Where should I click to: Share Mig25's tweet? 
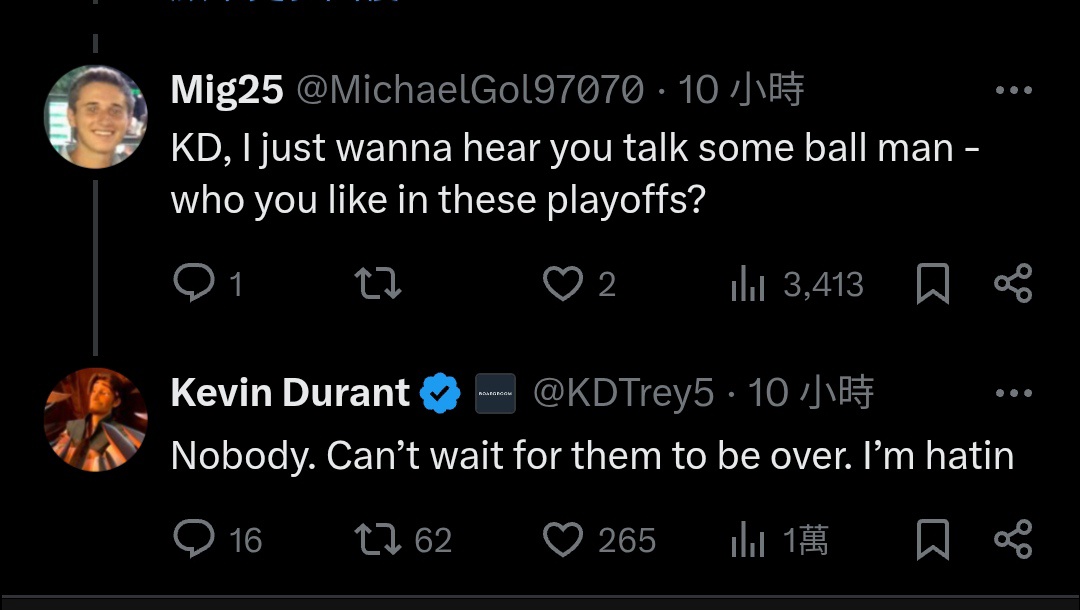point(1013,283)
